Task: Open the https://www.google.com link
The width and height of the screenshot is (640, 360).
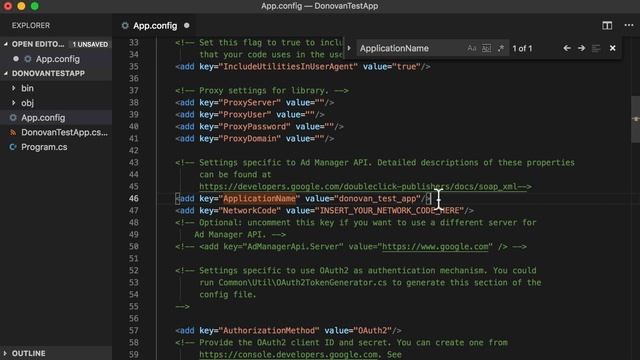Action: pyautogui.click(x=435, y=247)
